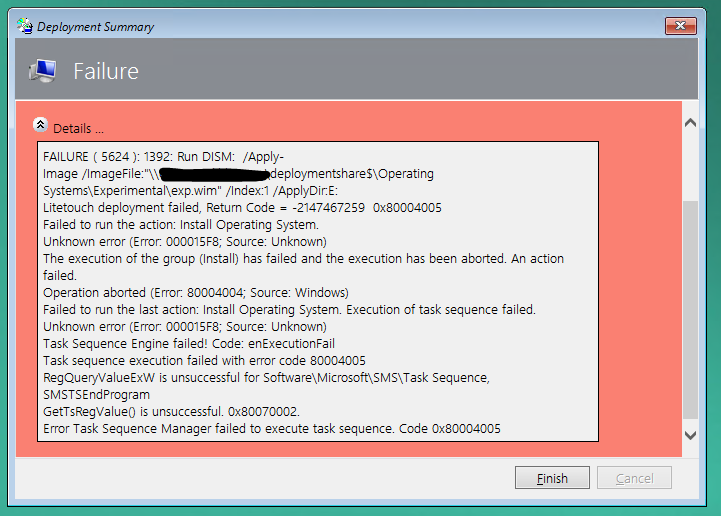Screen dimensions: 721x516
Task: Click the 'Litetouch deployment failed' line
Action: tap(242, 208)
